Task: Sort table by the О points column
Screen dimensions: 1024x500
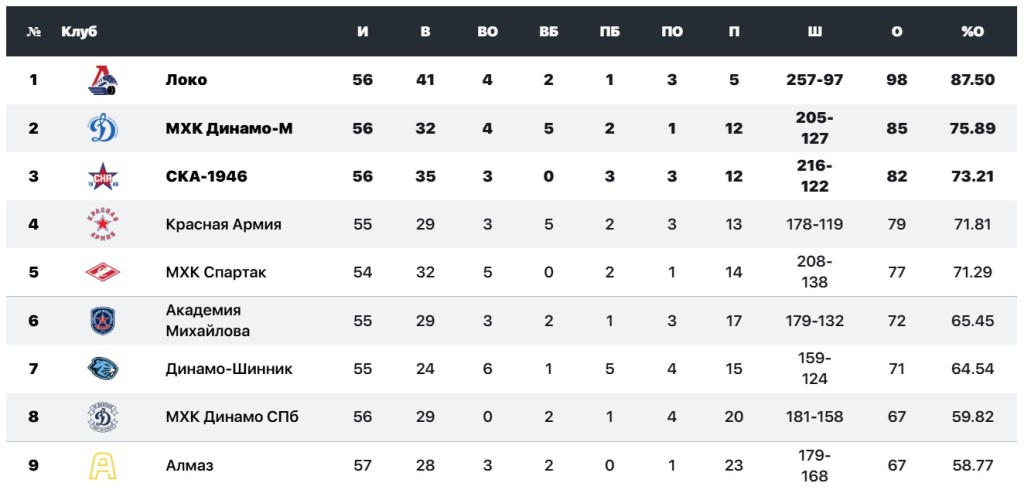Action: 896,32
